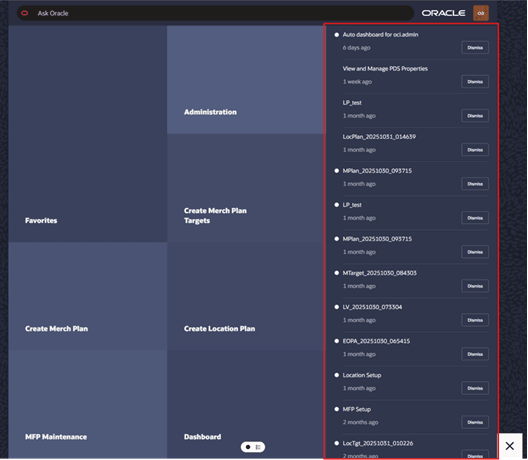Dismiss the LocPlan_20251031_014639 notification
This screenshot has height=460, width=528.
pos(475,150)
